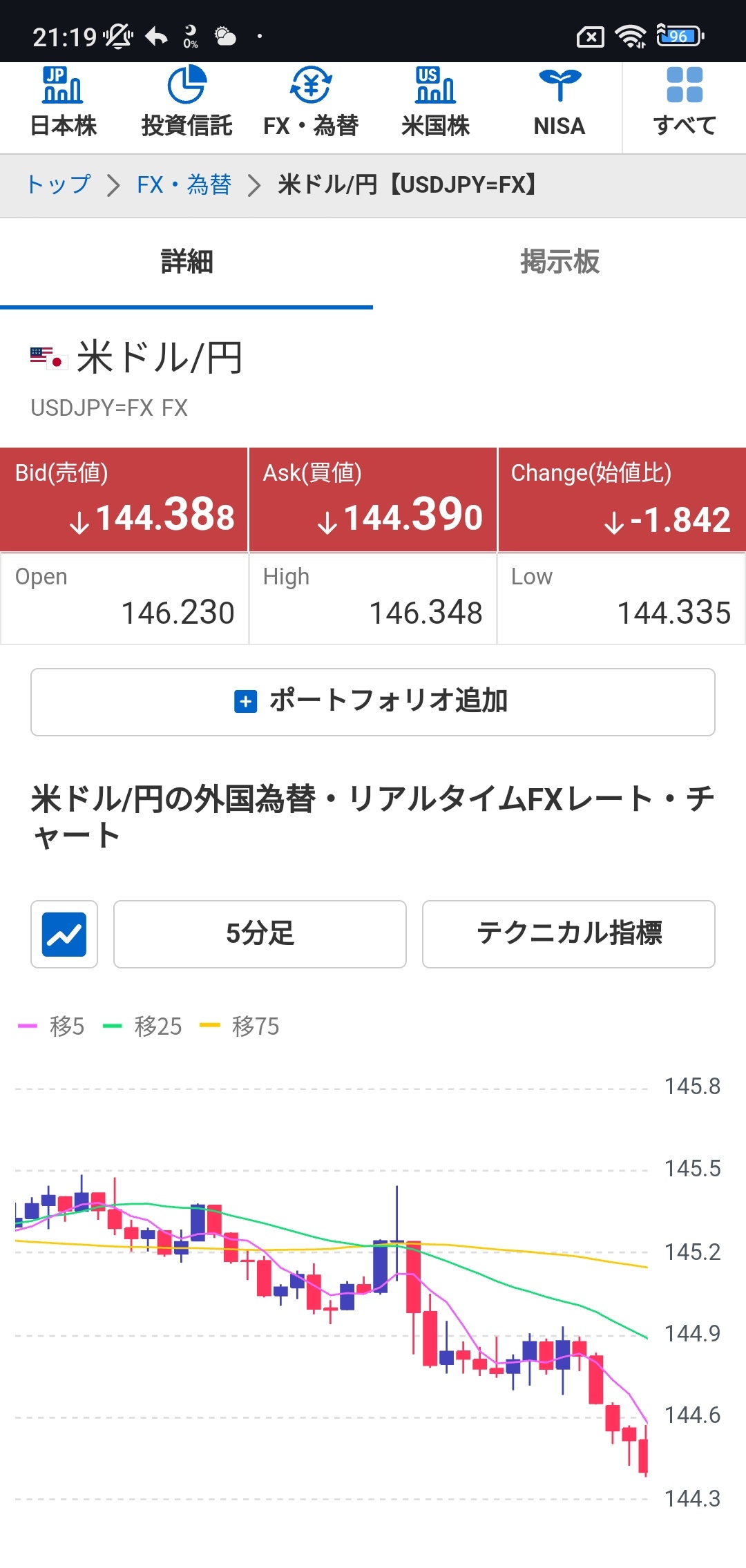Show all categories via すべて grid icon
This screenshot has width=746, height=1568.
point(685,85)
